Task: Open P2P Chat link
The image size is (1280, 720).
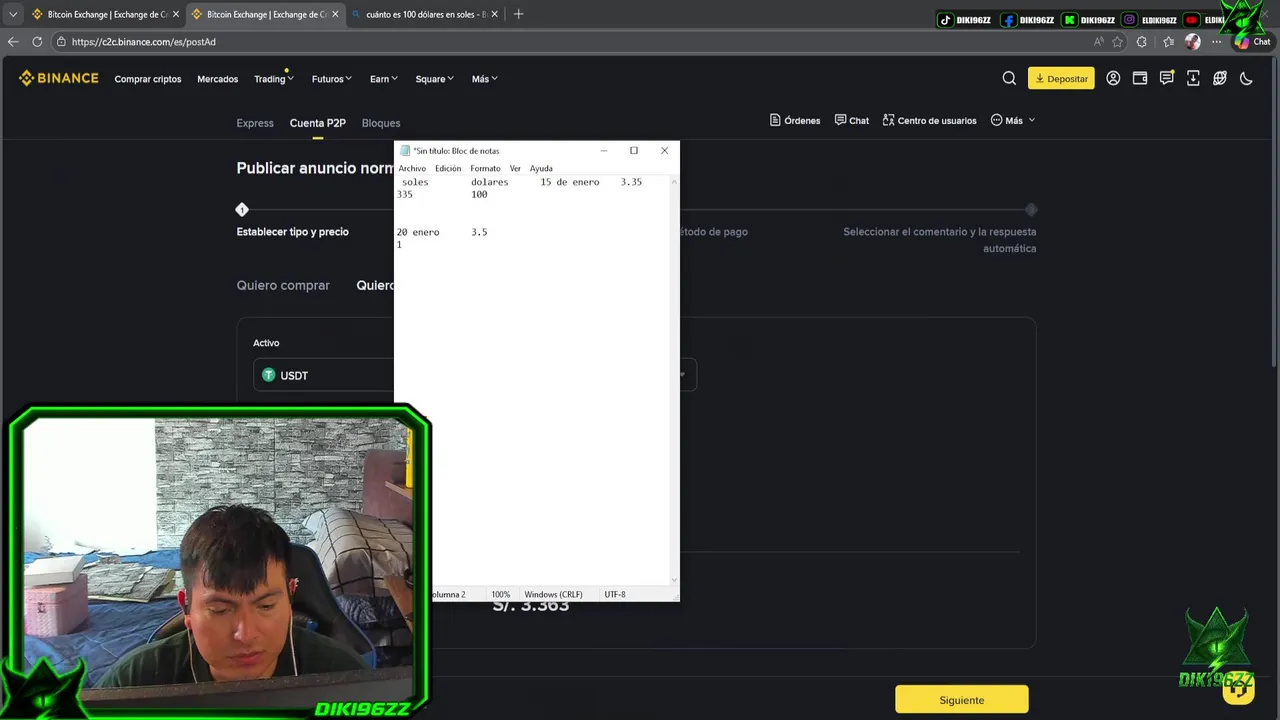Action: tap(852, 120)
